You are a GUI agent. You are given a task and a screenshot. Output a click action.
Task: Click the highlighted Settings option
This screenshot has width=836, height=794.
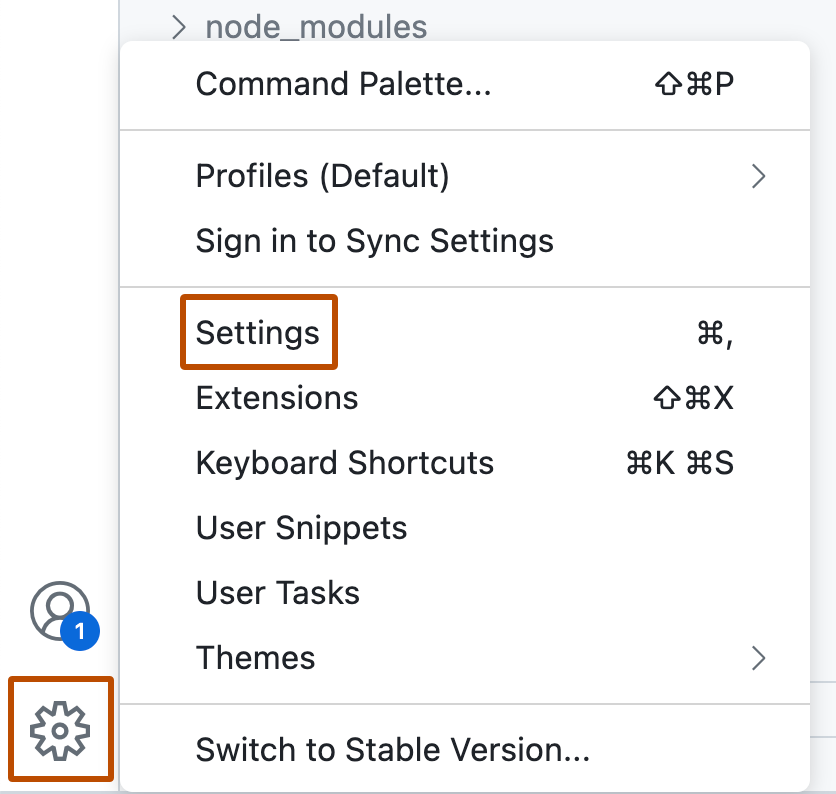click(x=258, y=332)
